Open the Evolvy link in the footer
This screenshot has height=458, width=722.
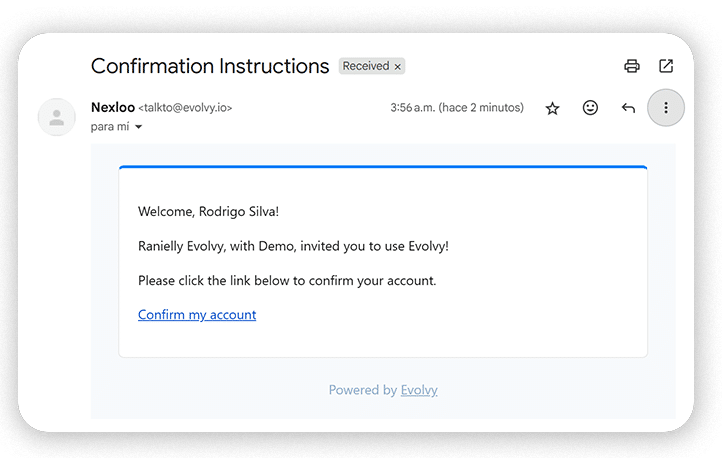click(x=419, y=390)
